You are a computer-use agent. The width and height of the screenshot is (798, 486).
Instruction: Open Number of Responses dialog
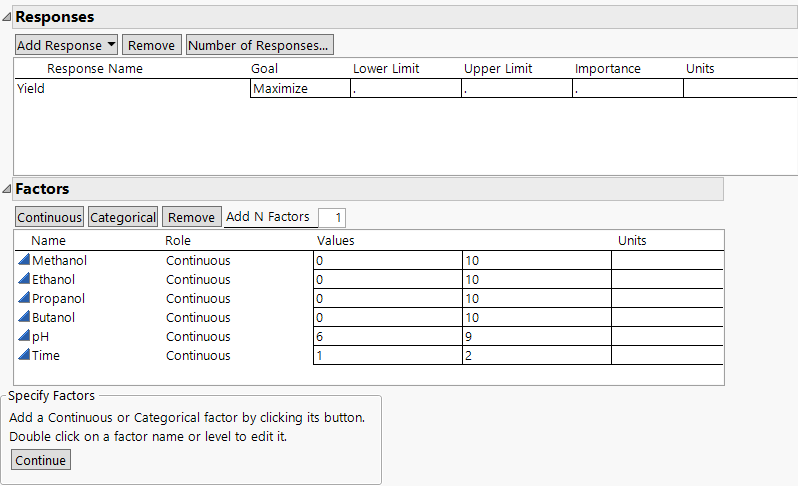tap(259, 45)
